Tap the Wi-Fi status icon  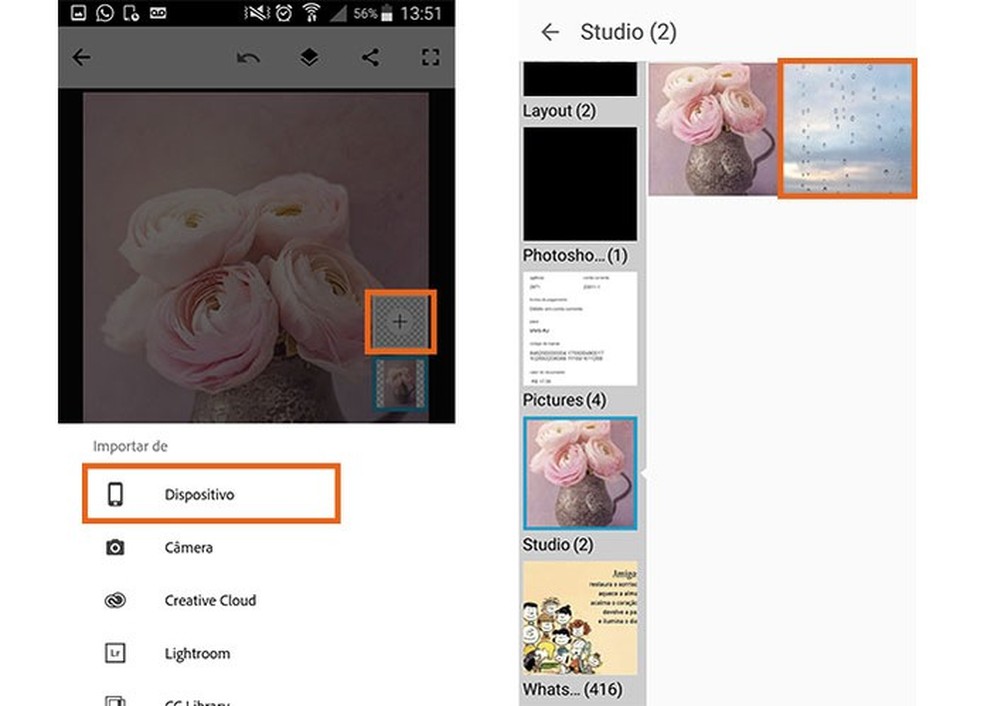coord(311,13)
